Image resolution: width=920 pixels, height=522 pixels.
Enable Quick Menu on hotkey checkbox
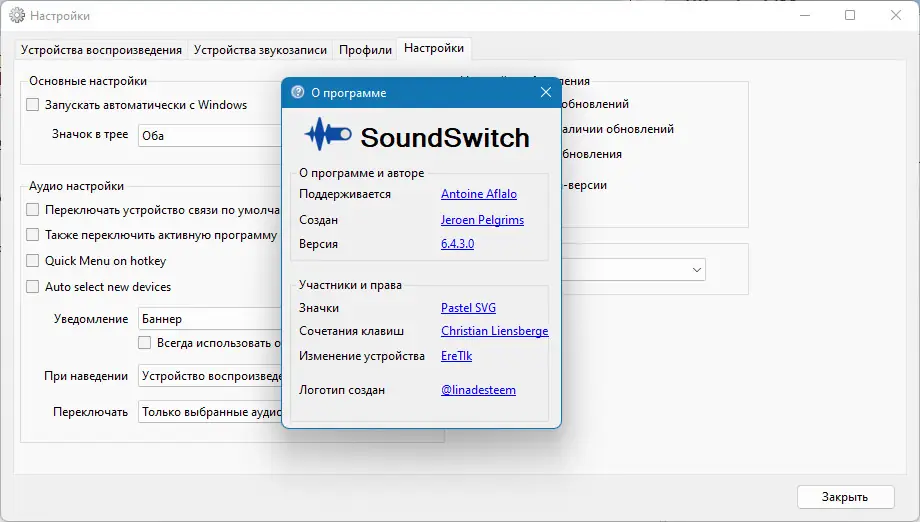(33, 260)
